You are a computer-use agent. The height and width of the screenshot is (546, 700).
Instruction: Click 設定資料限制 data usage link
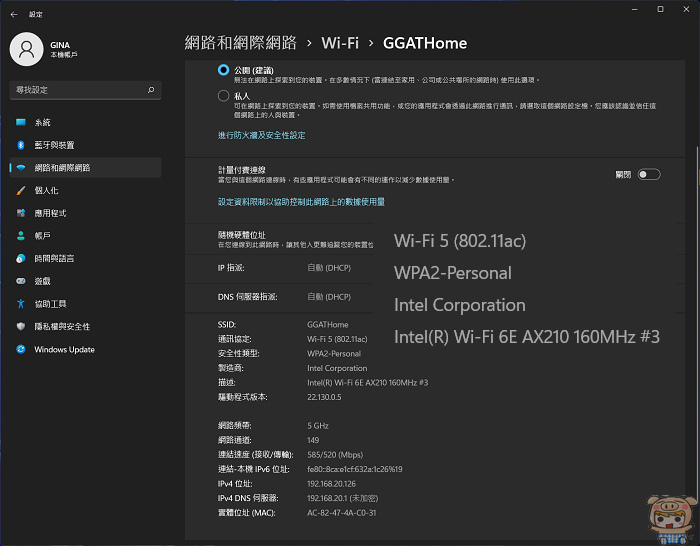tap(301, 202)
